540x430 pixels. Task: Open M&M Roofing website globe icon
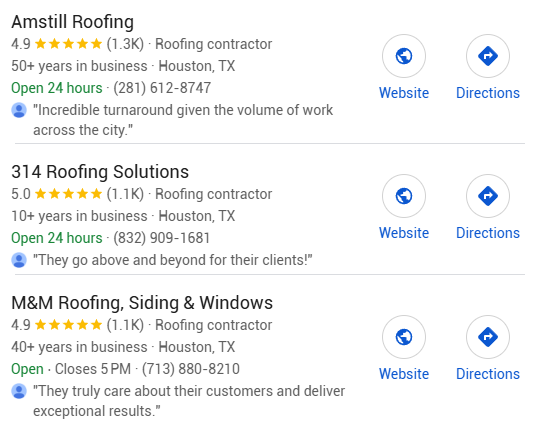(404, 337)
